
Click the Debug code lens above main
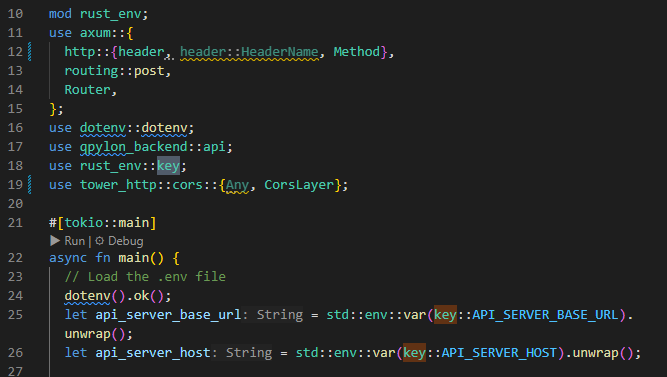(125, 241)
